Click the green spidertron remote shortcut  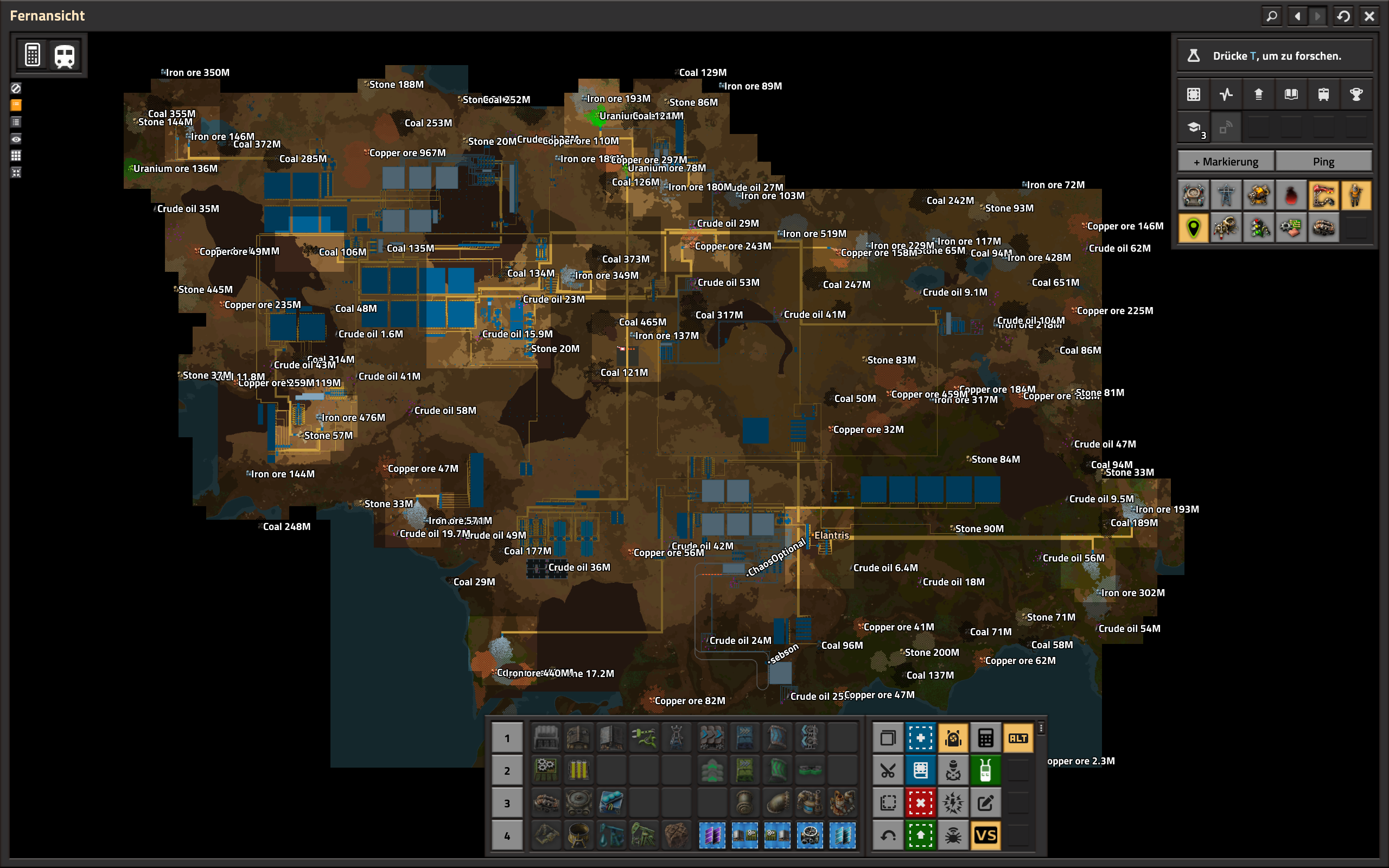click(x=985, y=770)
